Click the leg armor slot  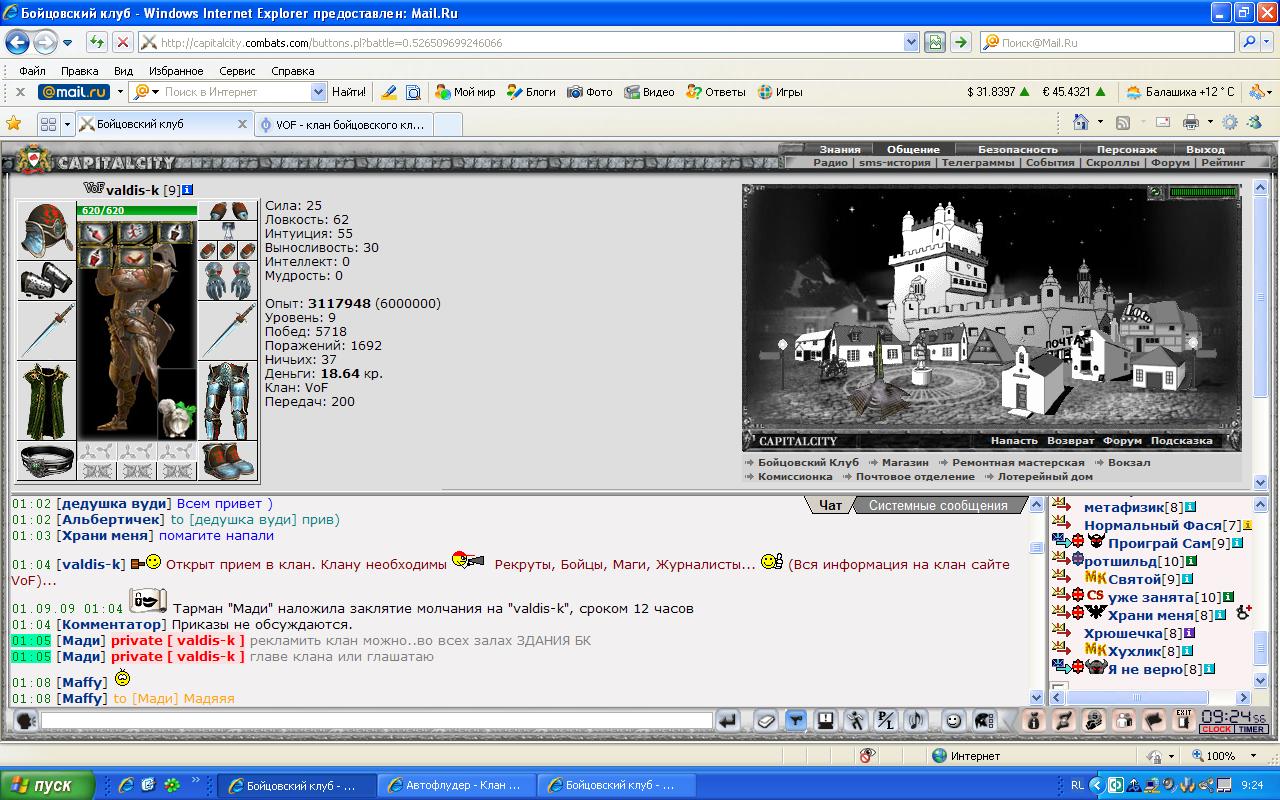tap(228, 401)
